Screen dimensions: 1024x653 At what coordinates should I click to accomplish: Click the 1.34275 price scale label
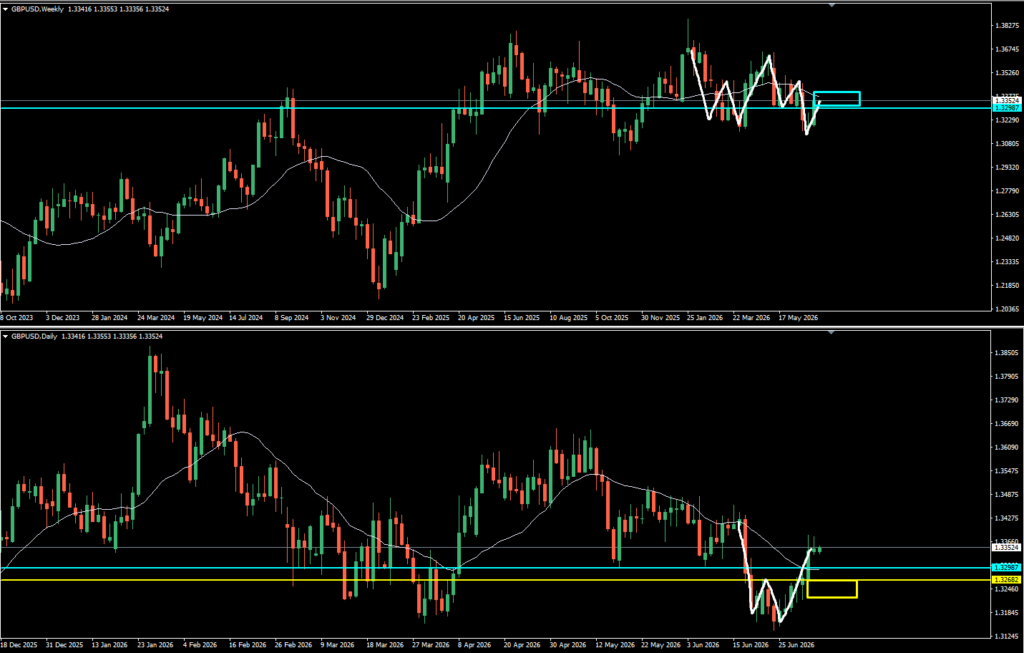(1007, 518)
